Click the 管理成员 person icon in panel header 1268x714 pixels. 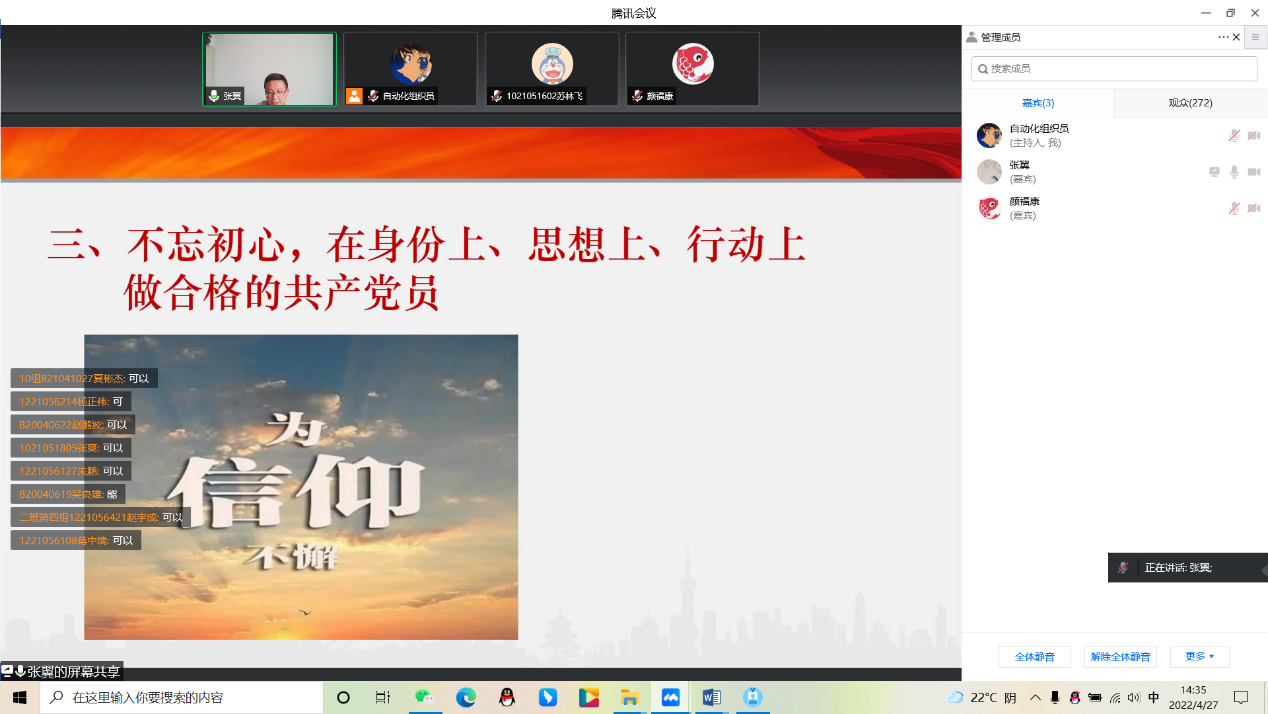pos(971,37)
